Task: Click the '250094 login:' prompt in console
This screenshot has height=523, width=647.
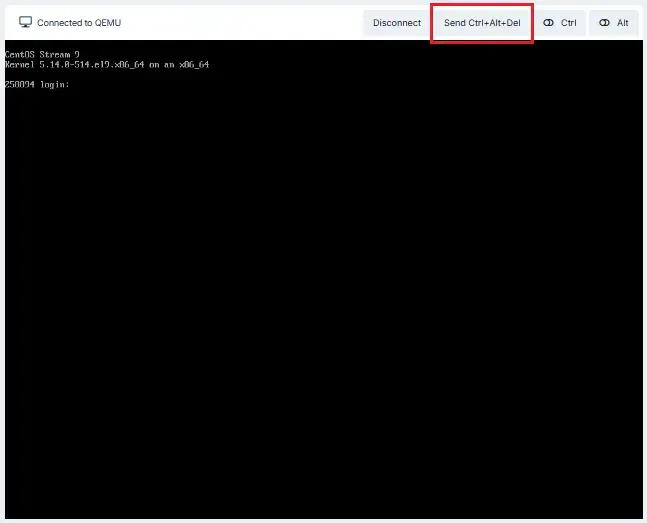Action: (37, 85)
